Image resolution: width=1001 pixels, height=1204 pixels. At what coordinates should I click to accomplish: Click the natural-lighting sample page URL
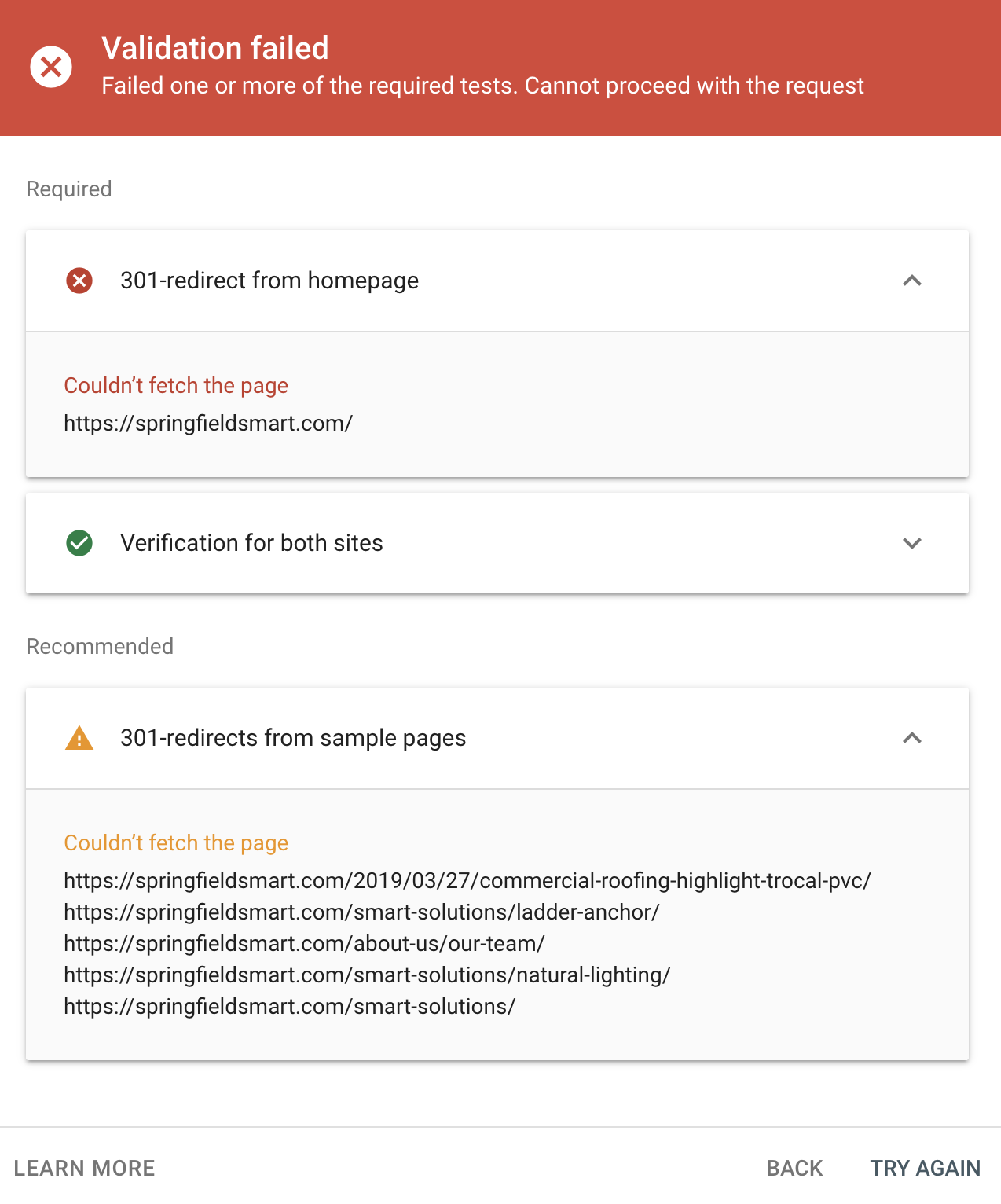point(367,975)
